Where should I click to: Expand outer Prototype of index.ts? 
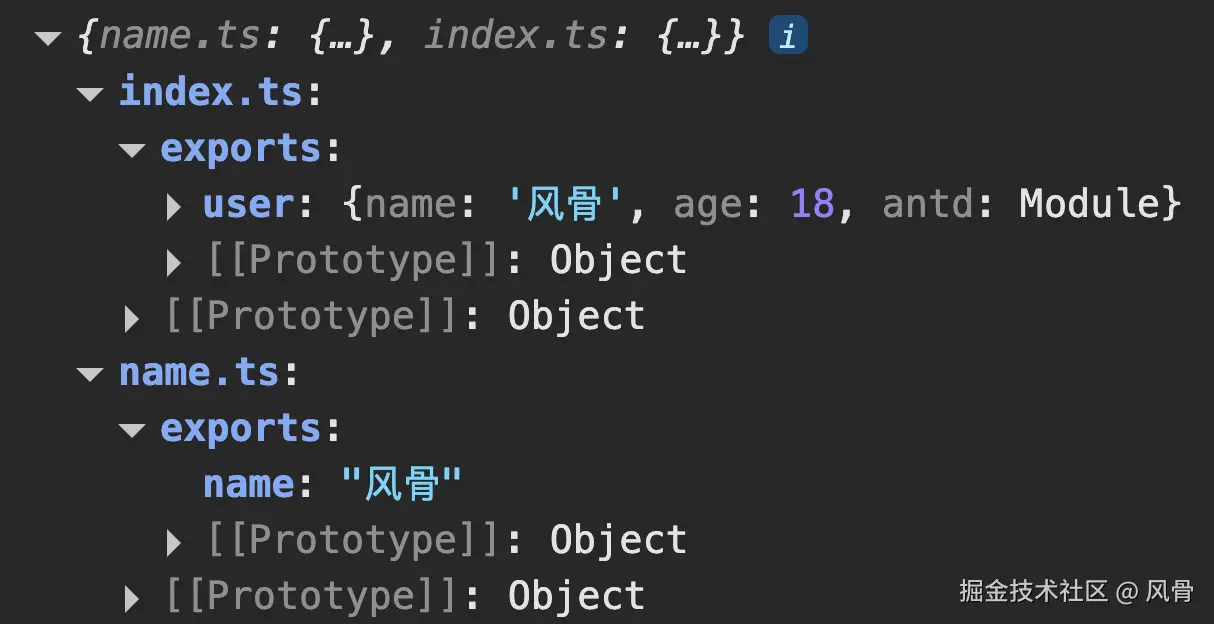tap(132, 318)
